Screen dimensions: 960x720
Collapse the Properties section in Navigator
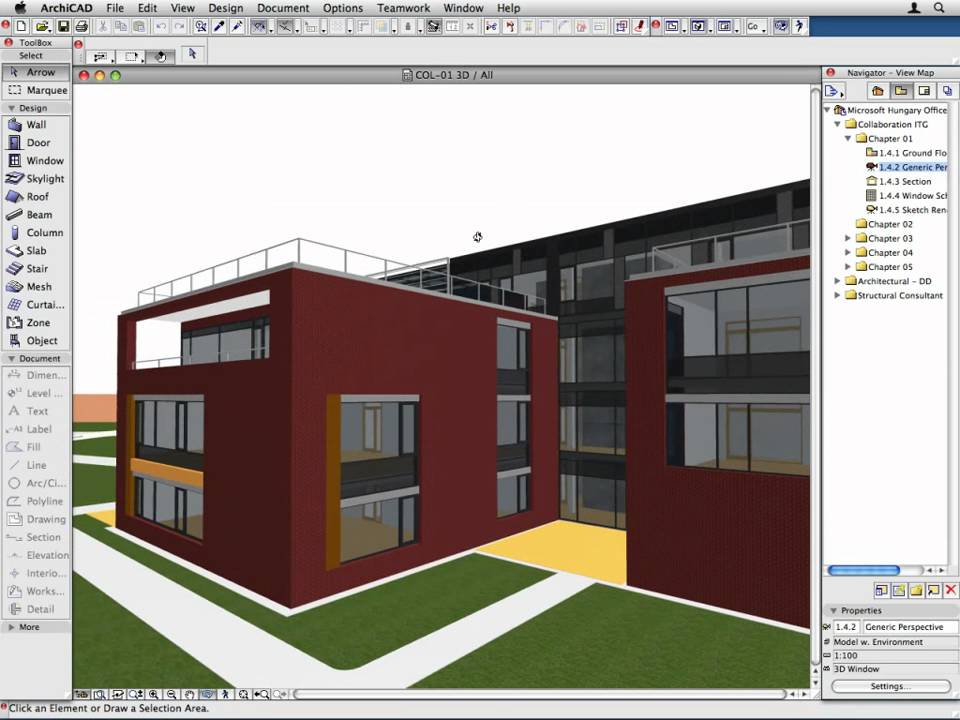833,610
